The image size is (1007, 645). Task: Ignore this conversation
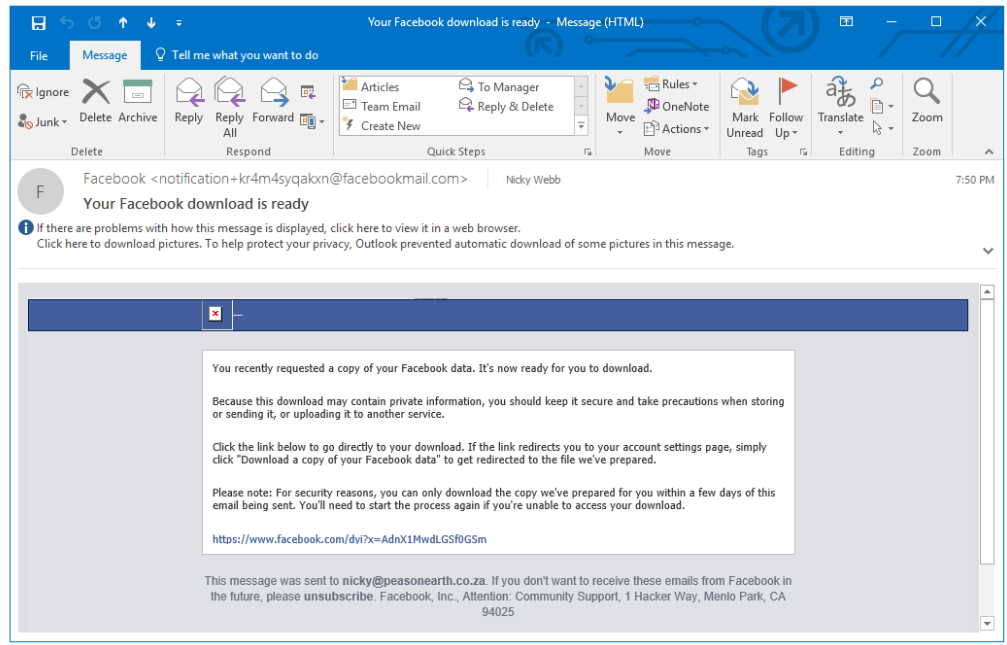point(43,92)
